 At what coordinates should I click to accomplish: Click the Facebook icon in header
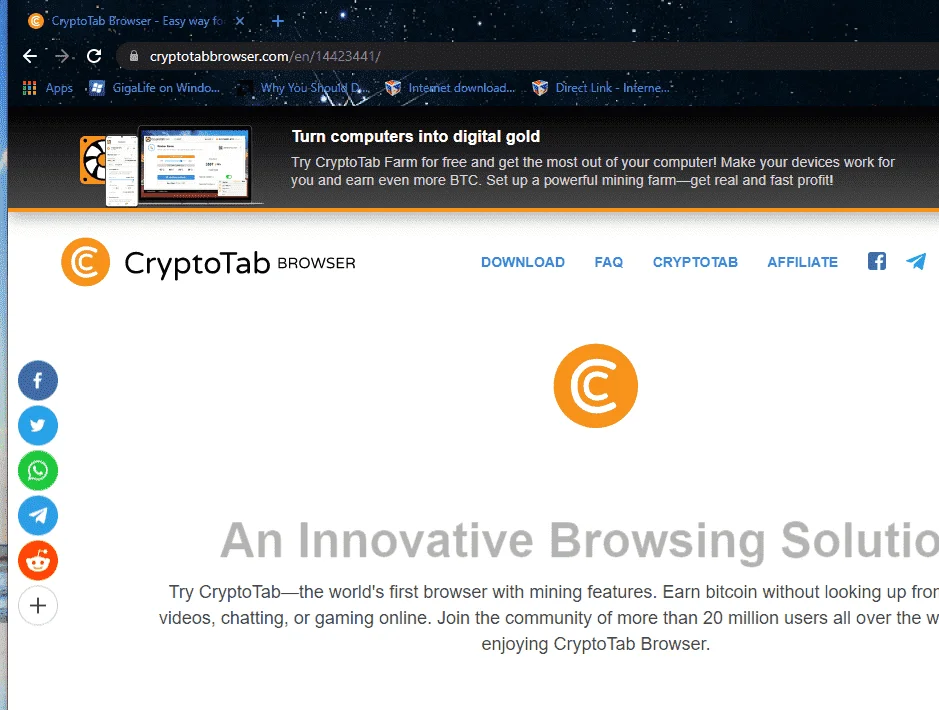tap(877, 261)
